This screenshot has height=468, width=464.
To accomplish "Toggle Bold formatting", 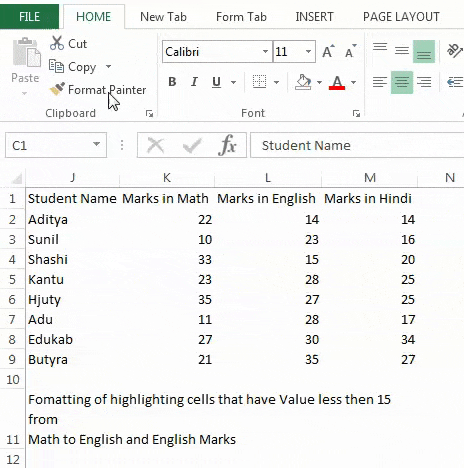I will tap(172, 82).
